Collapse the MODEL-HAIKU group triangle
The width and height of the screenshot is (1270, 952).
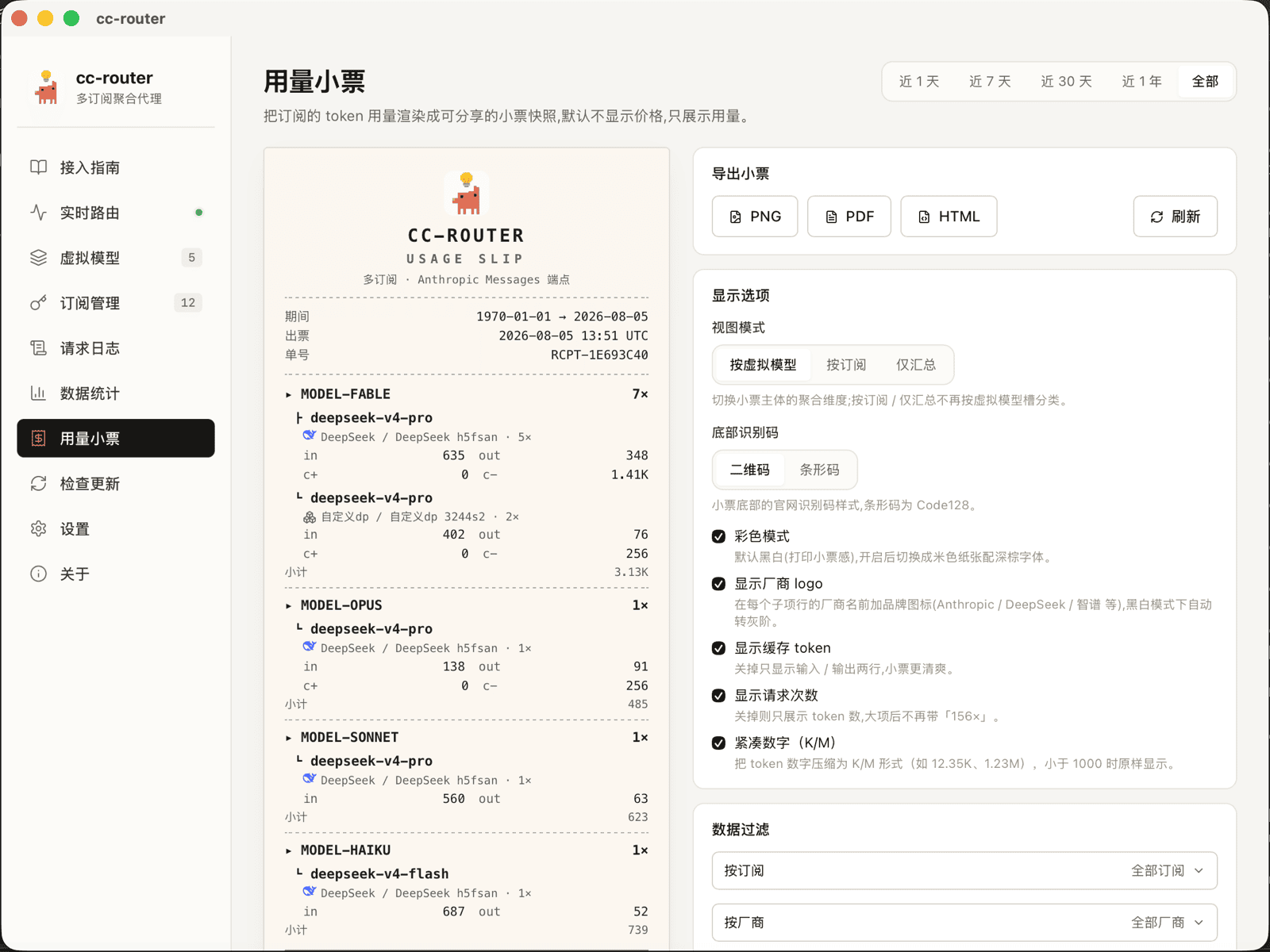pyautogui.click(x=289, y=850)
